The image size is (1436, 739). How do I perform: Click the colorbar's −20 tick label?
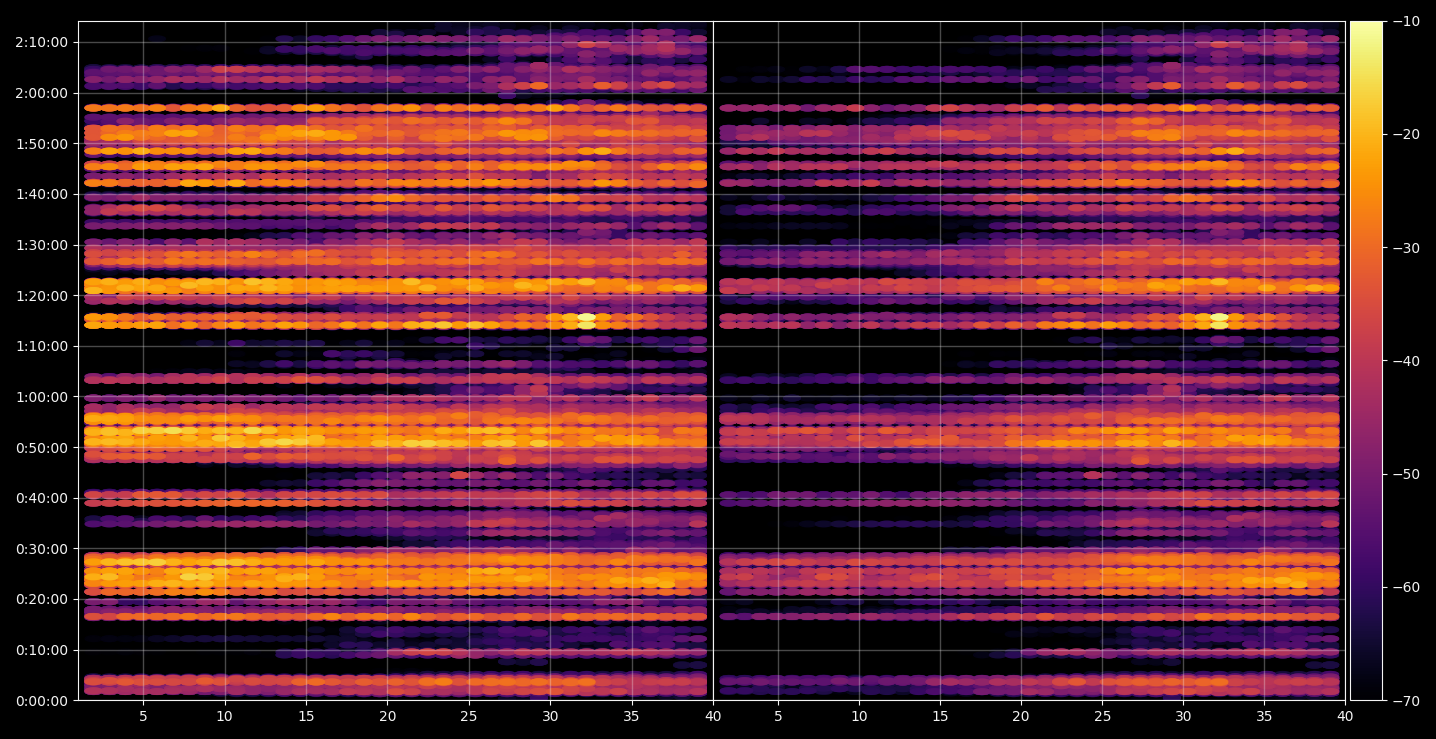point(1406,134)
